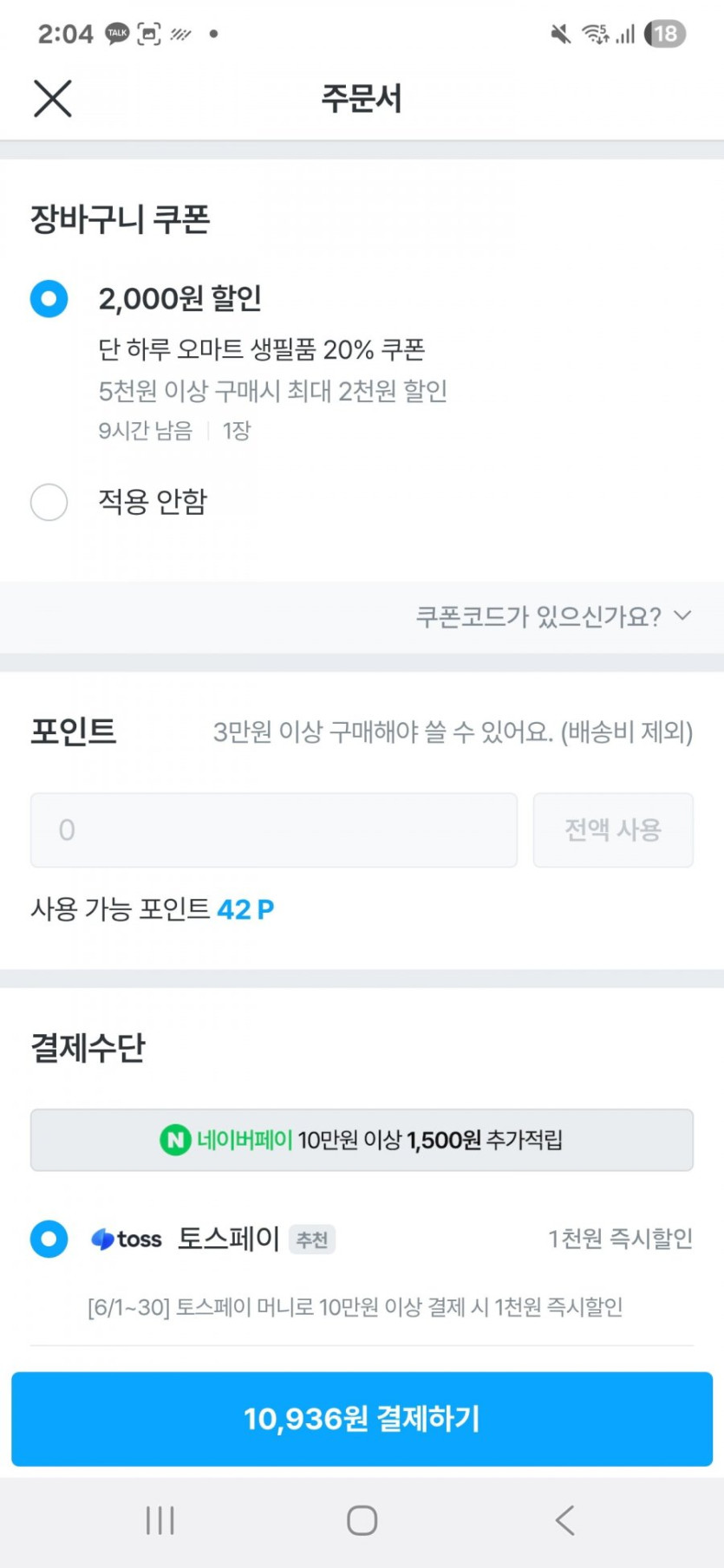The image size is (724, 1568).
Task: Click the toss logo icon
Action: [x=127, y=1239]
